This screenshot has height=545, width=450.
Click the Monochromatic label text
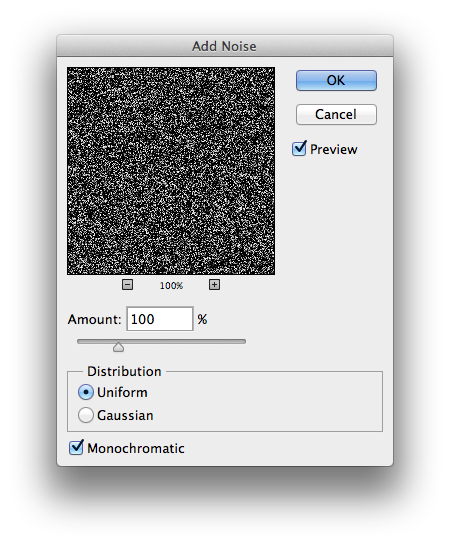tap(136, 448)
